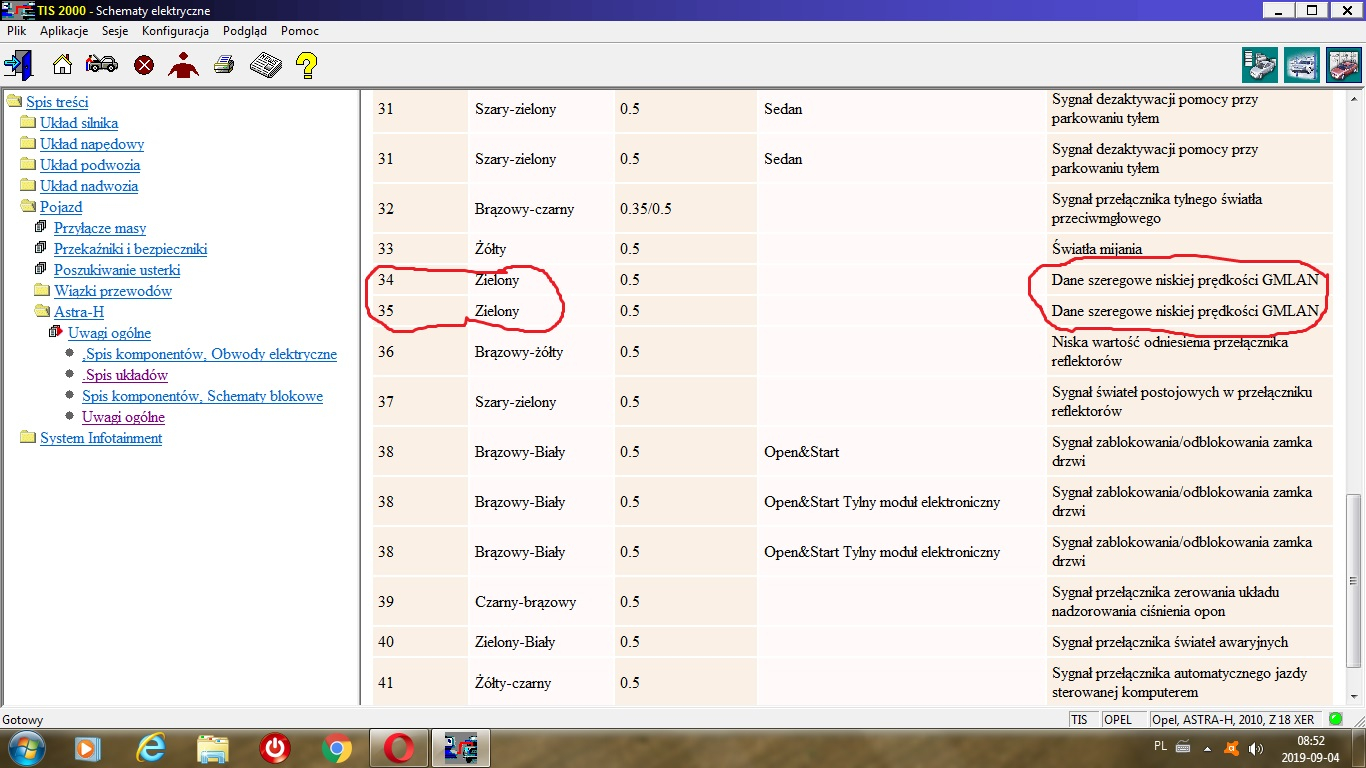Select the 'Zielony-Biały' wire color cell
Viewport: 1366px width, 768px height.
541,642
